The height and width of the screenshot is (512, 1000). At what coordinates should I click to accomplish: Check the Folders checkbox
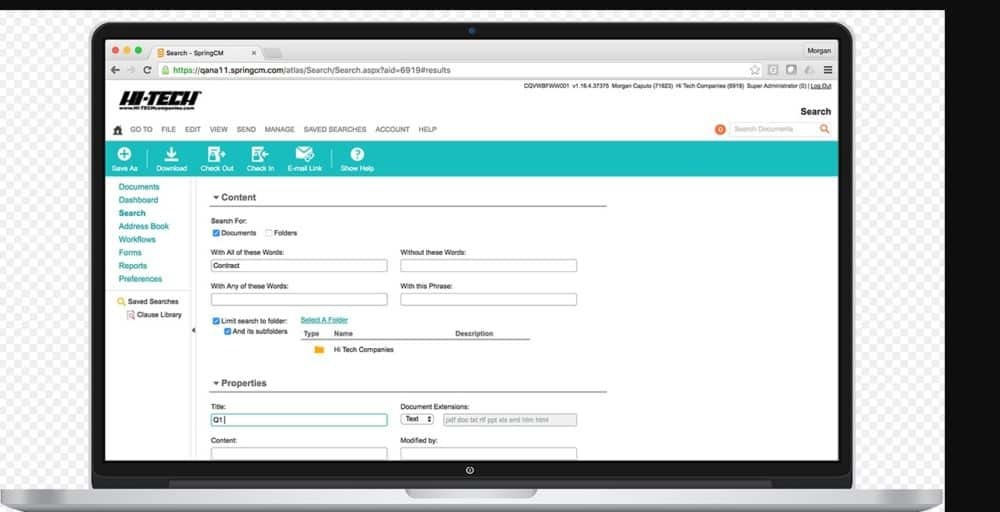[x=269, y=233]
